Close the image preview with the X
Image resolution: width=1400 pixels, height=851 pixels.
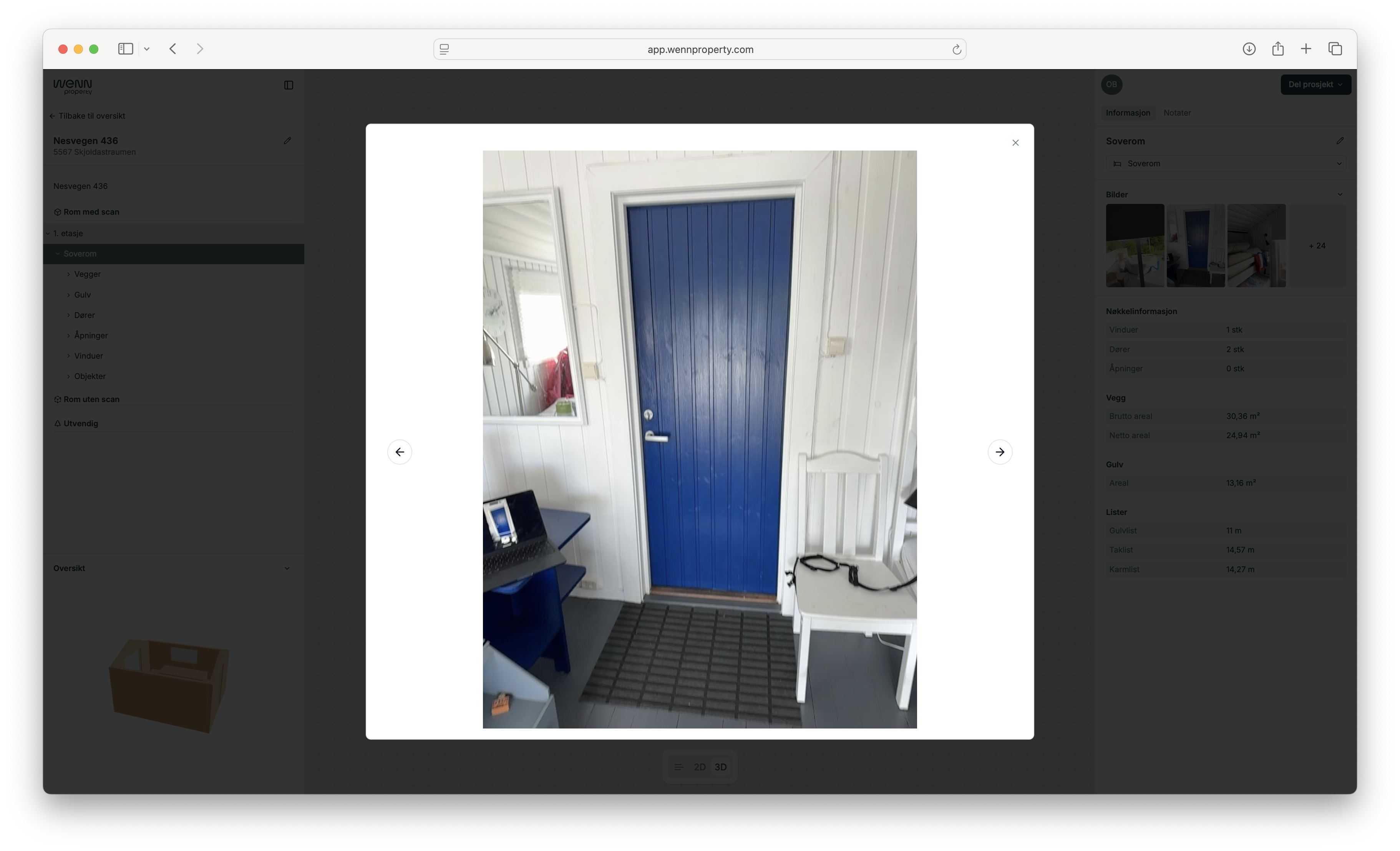pyautogui.click(x=1015, y=142)
